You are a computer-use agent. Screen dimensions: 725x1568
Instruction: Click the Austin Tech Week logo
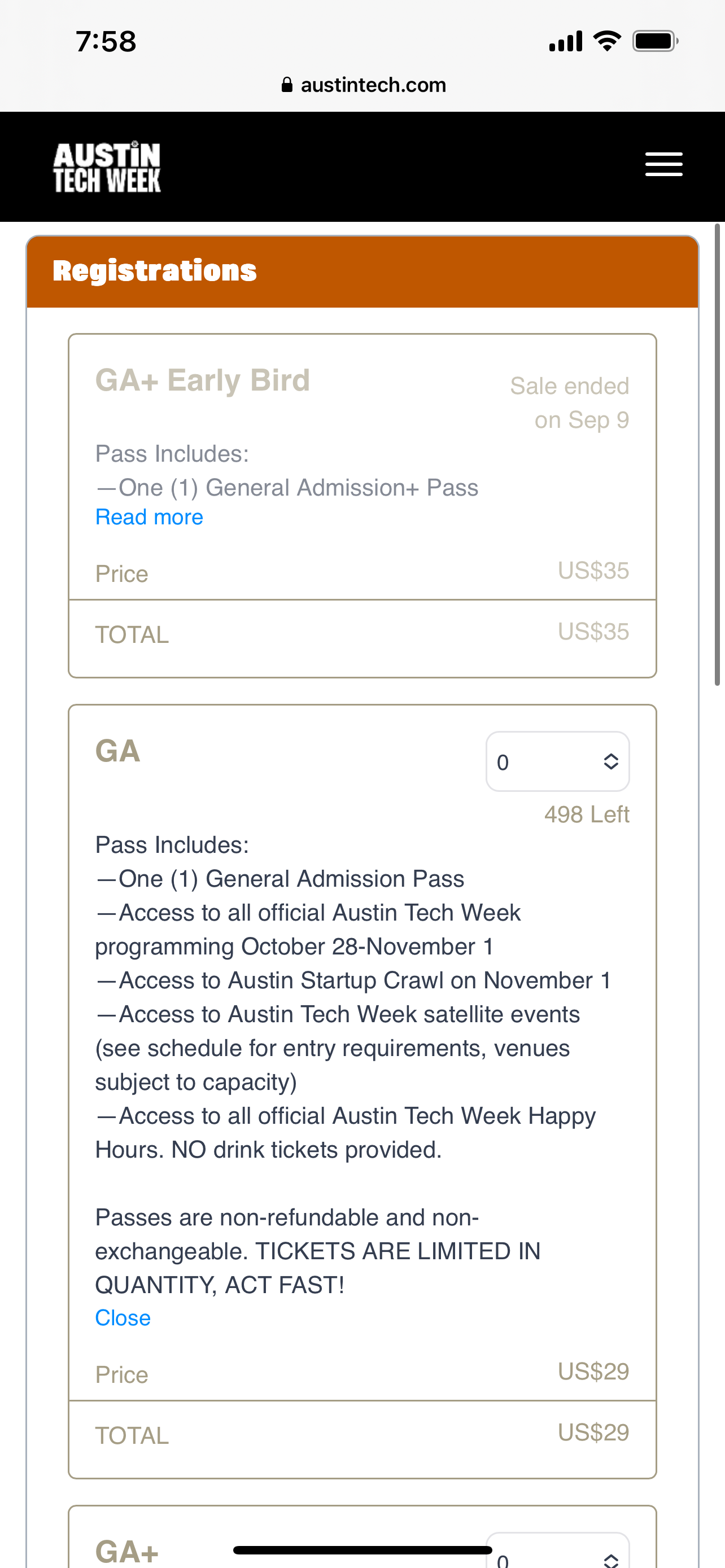(x=107, y=167)
